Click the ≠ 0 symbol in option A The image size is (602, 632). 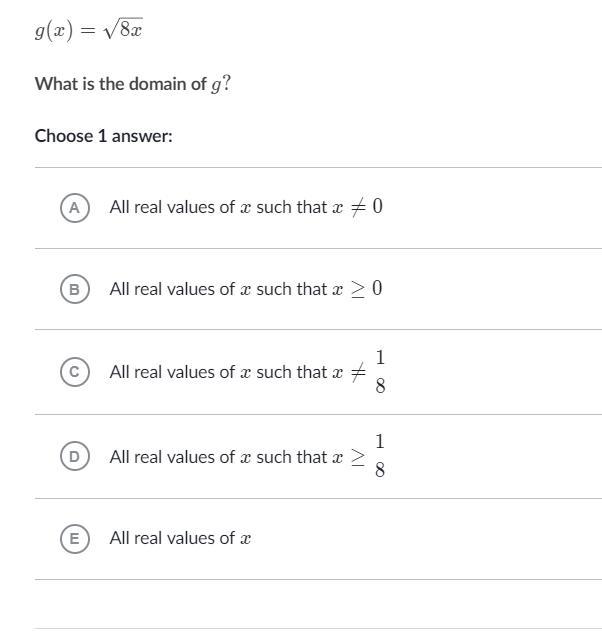(365, 207)
